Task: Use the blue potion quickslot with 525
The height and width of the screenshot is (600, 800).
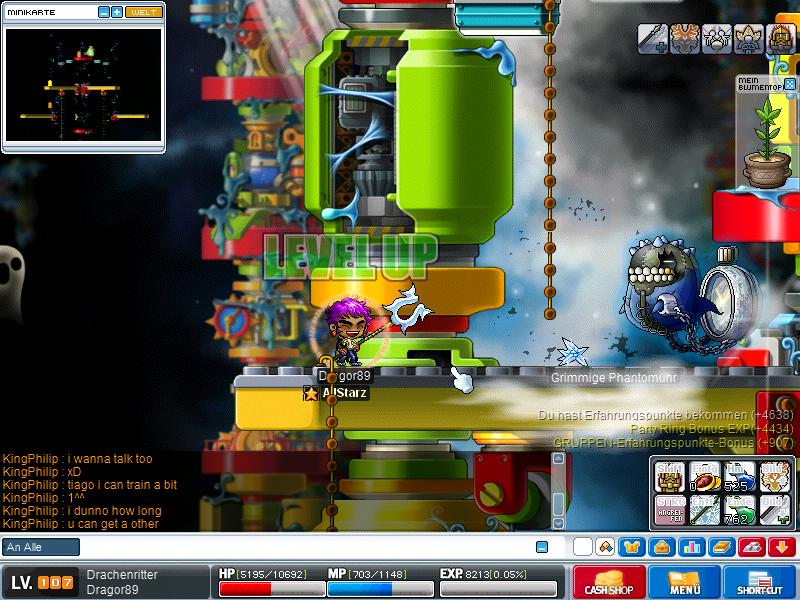Action: point(740,475)
